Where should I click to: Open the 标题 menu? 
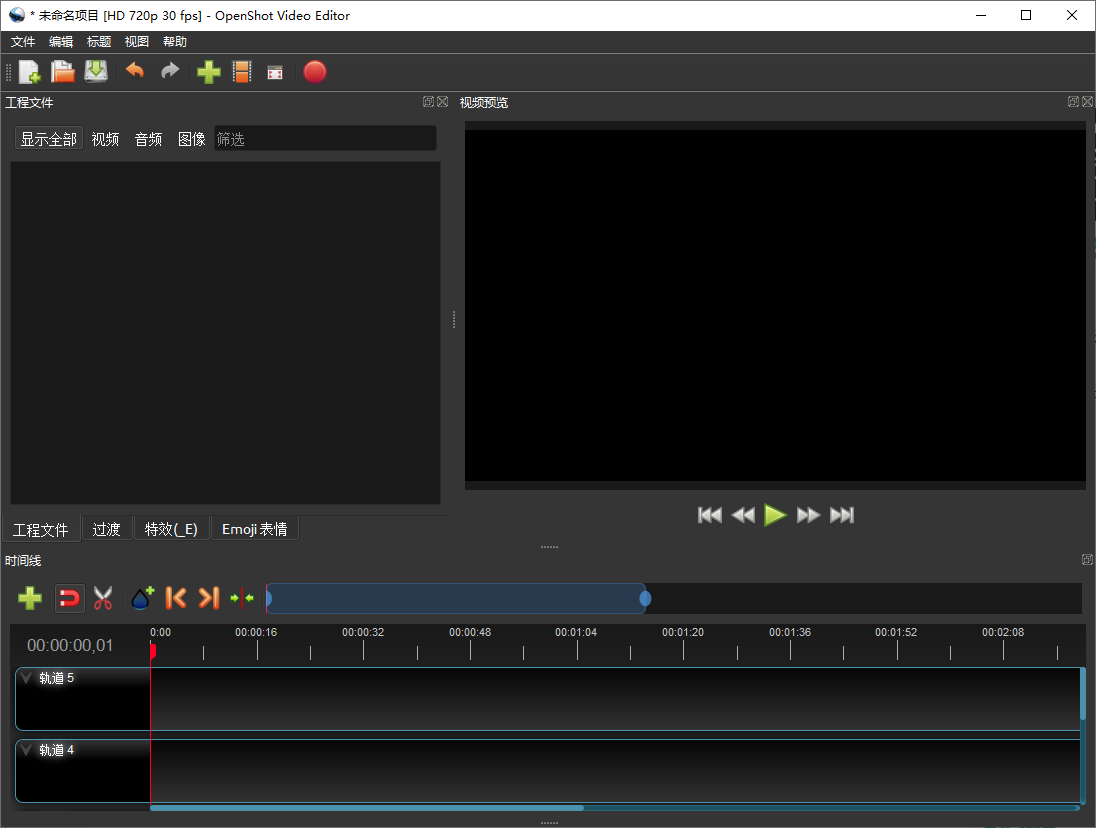(99, 42)
